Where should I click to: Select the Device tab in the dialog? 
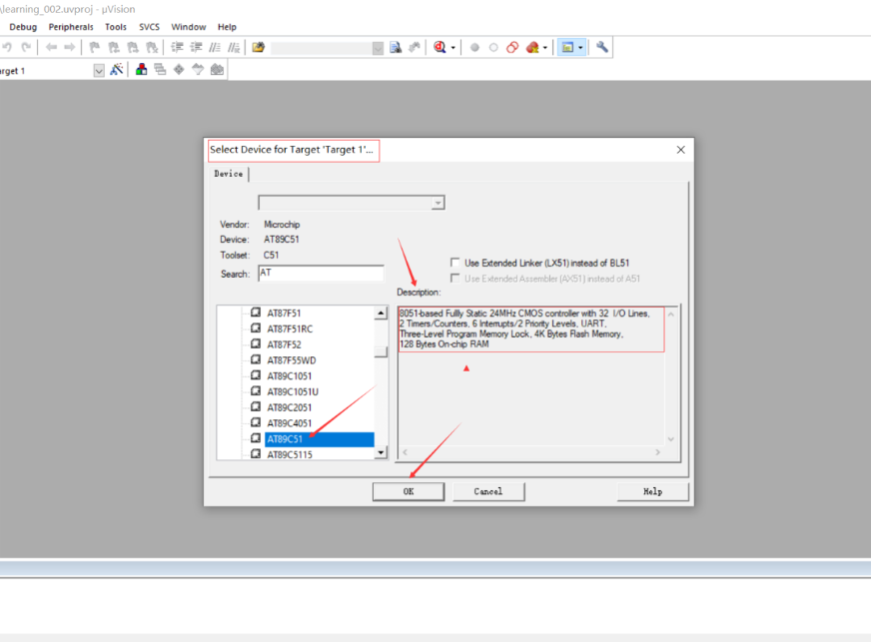229,174
